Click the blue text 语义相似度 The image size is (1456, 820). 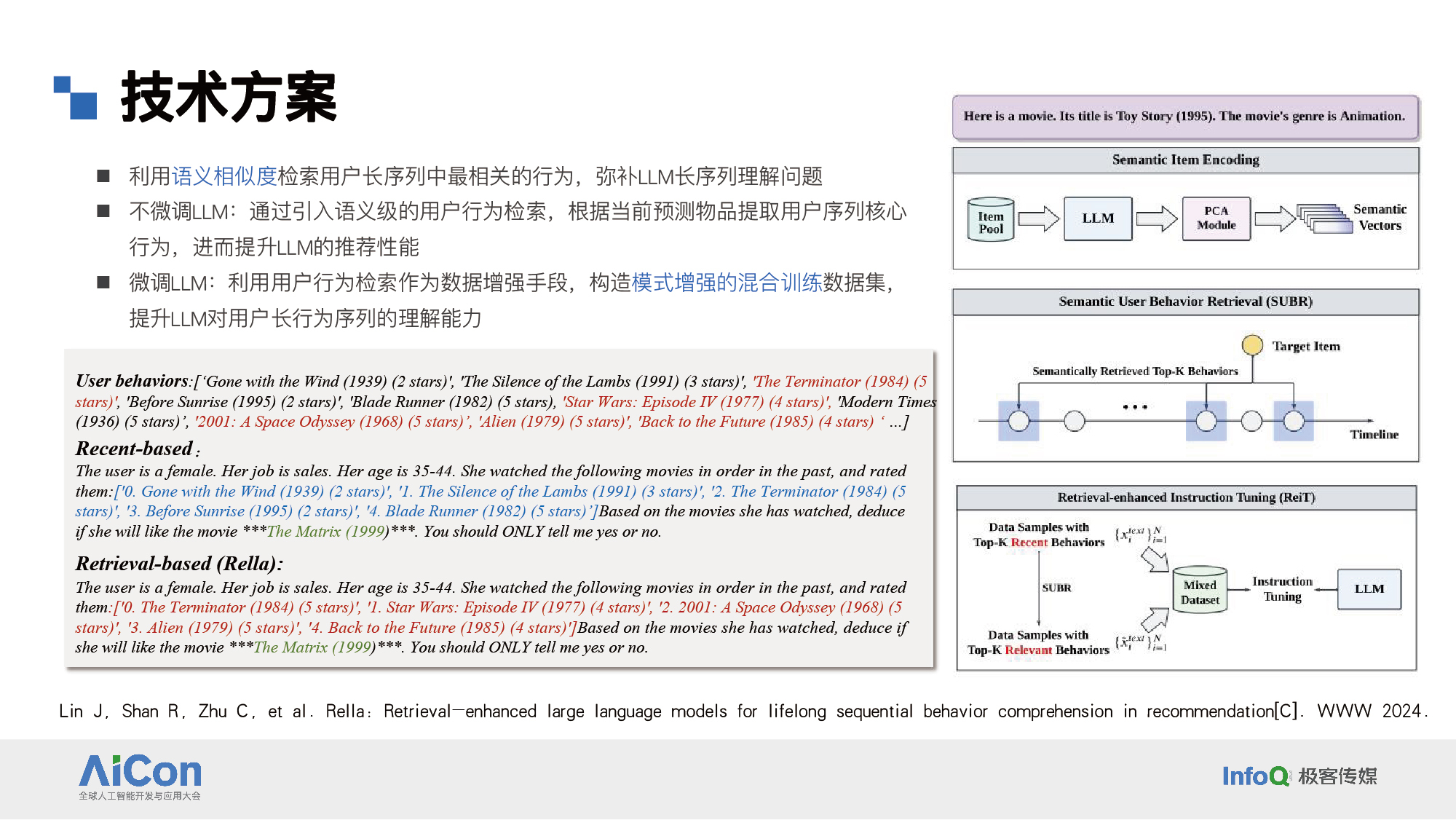pyautogui.click(x=224, y=176)
